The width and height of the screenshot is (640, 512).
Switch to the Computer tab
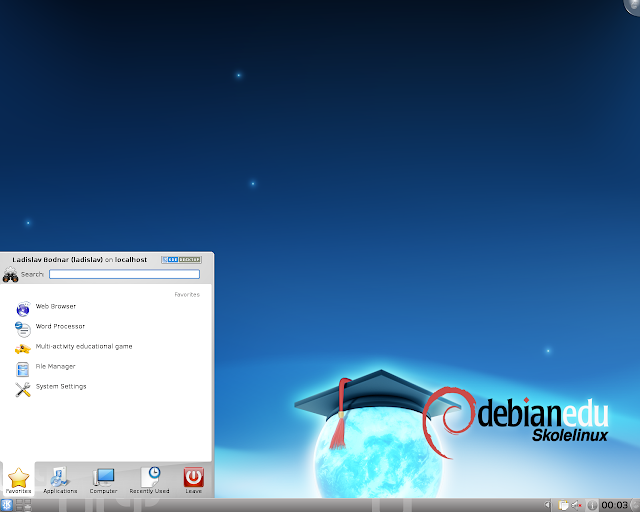(x=103, y=480)
